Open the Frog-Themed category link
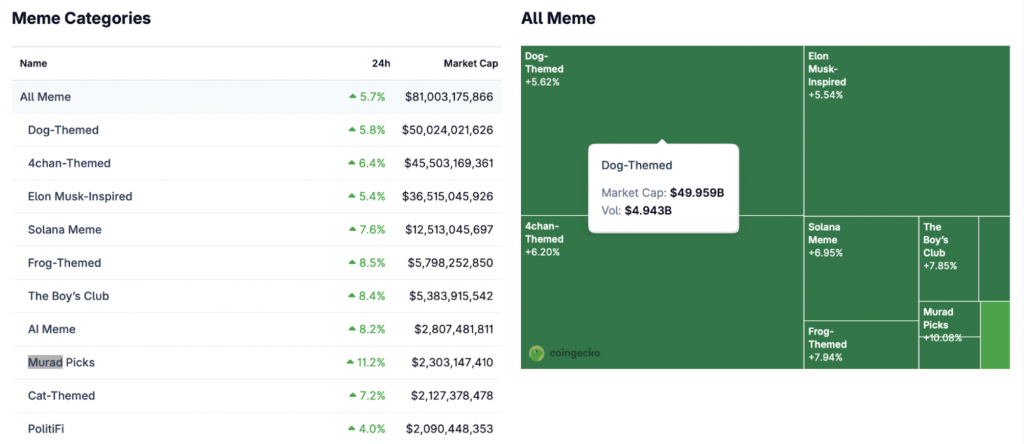 [65, 263]
